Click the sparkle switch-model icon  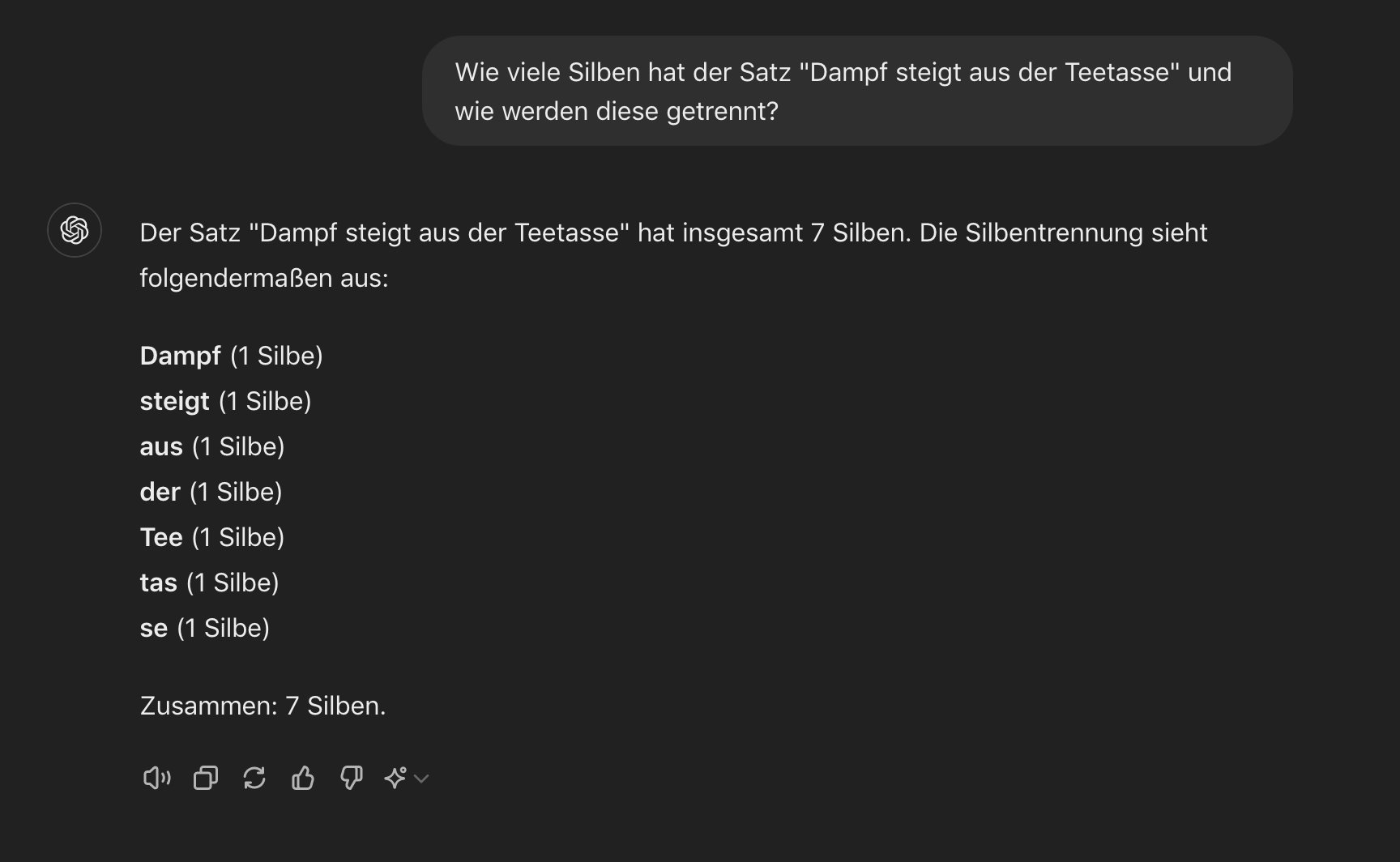click(395, 779)
